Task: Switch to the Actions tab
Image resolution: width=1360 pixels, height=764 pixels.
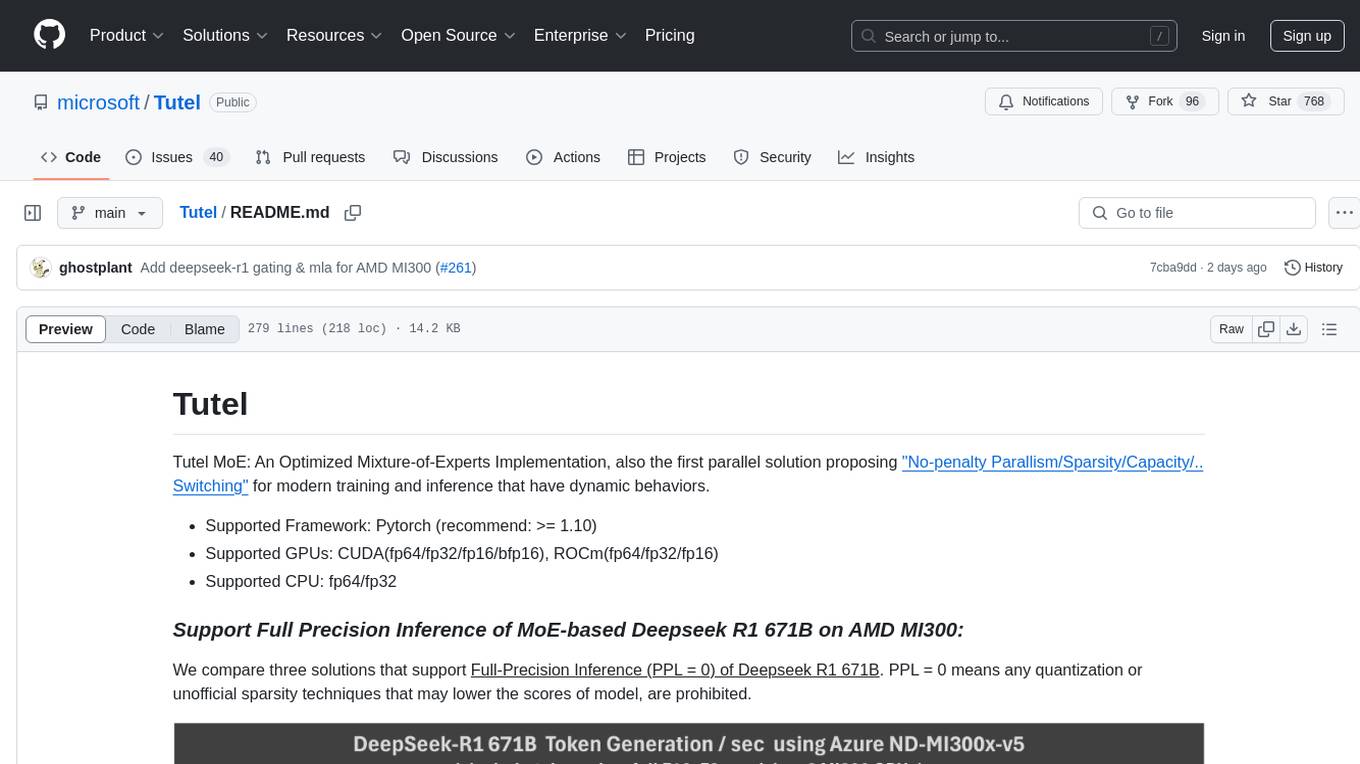Action: 563,157
